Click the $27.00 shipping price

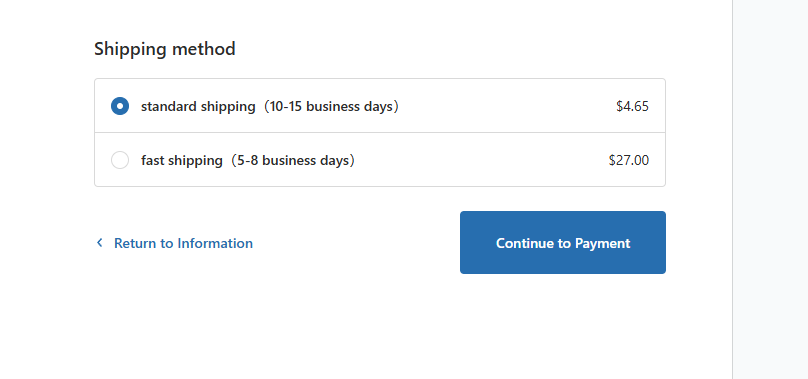click(x=629, y=160)
